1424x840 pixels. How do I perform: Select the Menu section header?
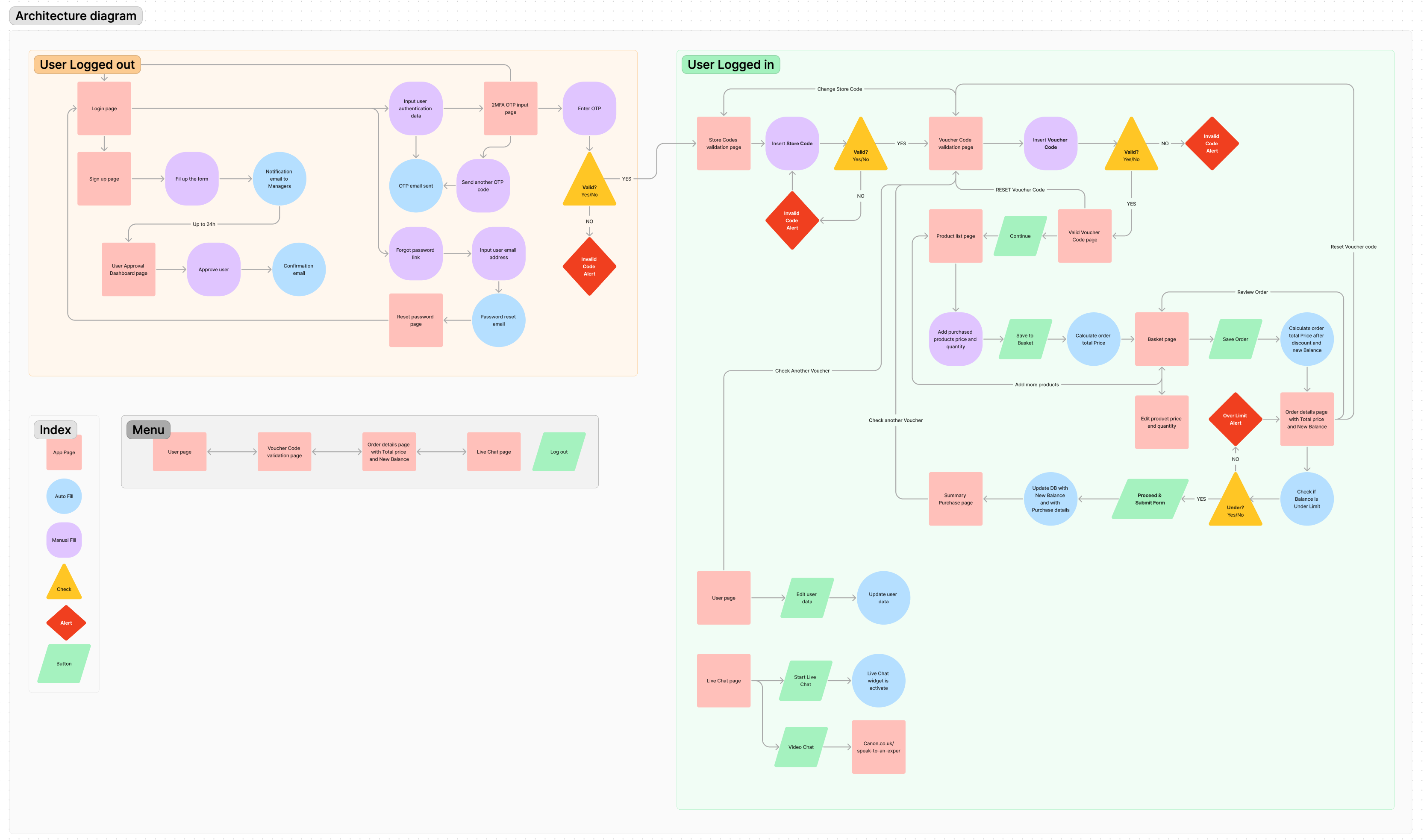148,430
